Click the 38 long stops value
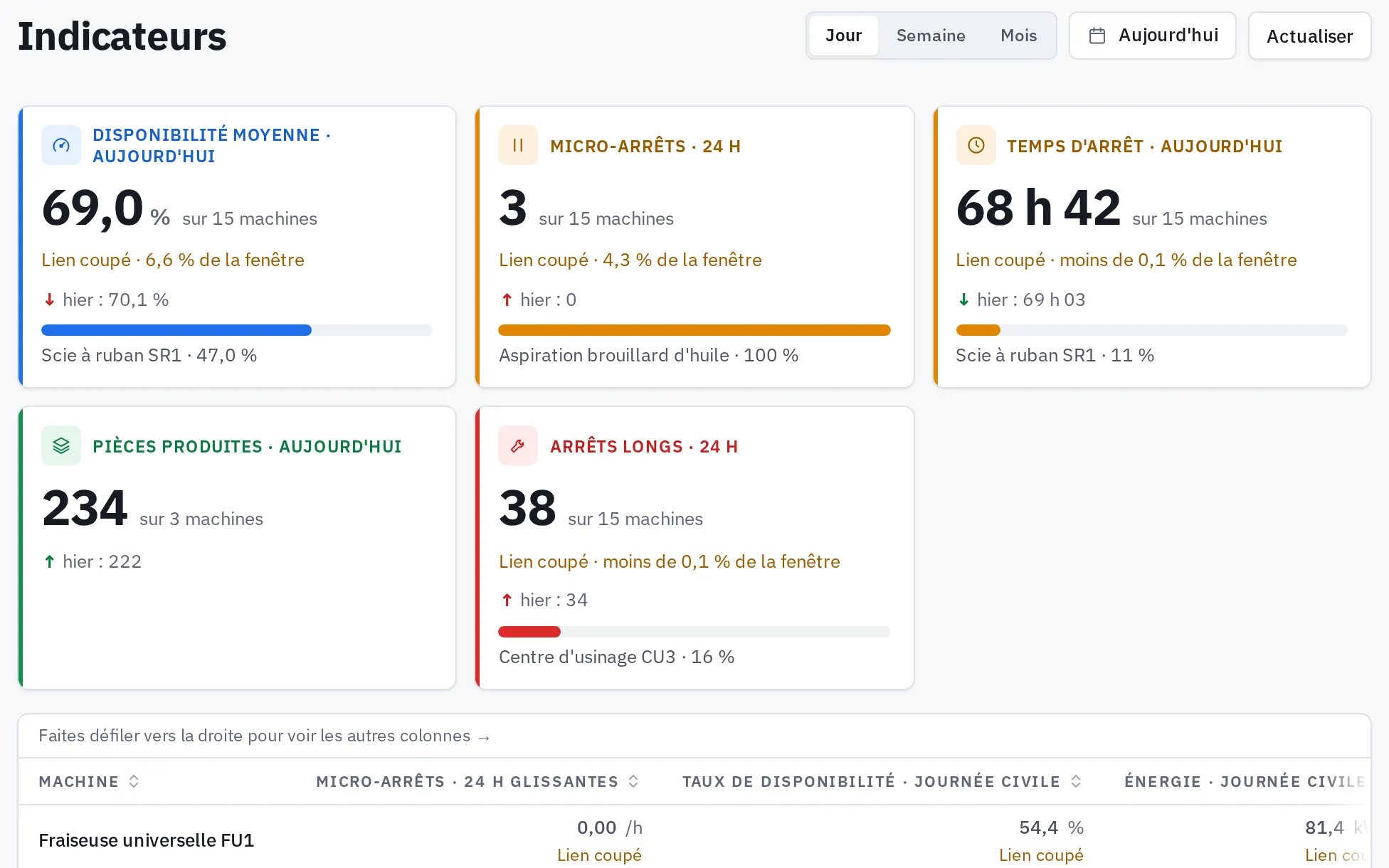This screenshot has width=1389, height=868. pos(527,509)
